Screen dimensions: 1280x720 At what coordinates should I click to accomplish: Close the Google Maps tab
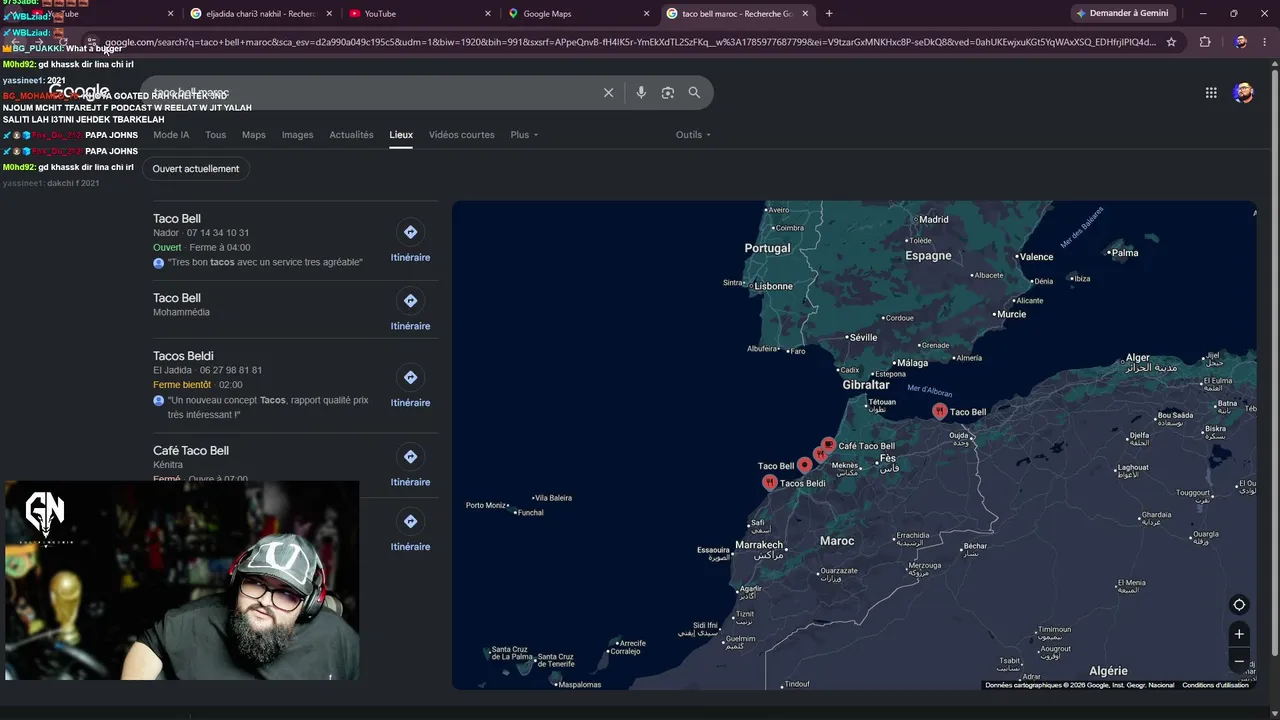point(646,14)
